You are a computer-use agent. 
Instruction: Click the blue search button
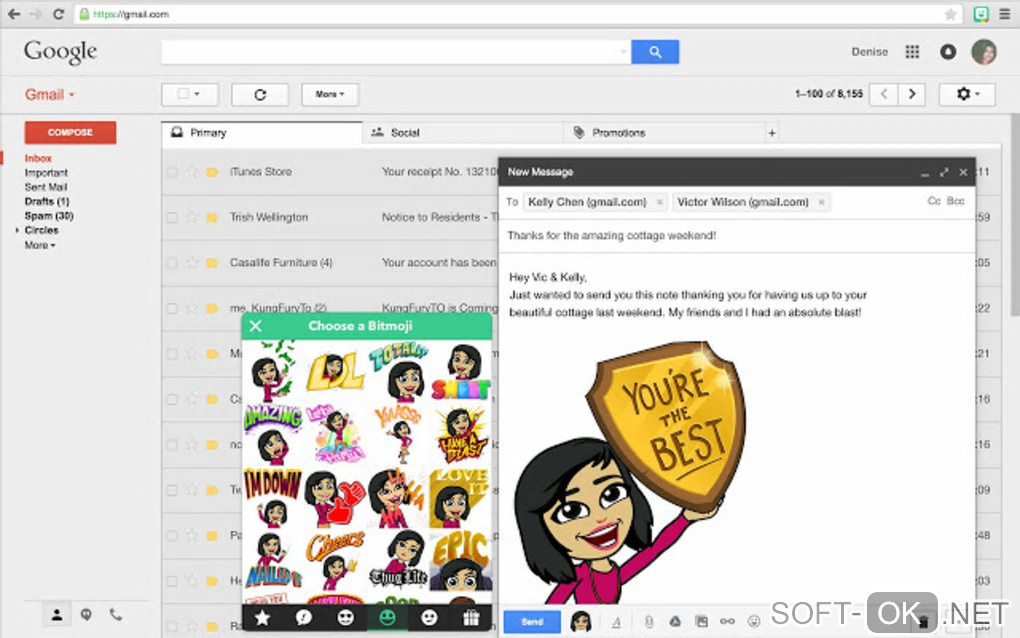[655, 52]
